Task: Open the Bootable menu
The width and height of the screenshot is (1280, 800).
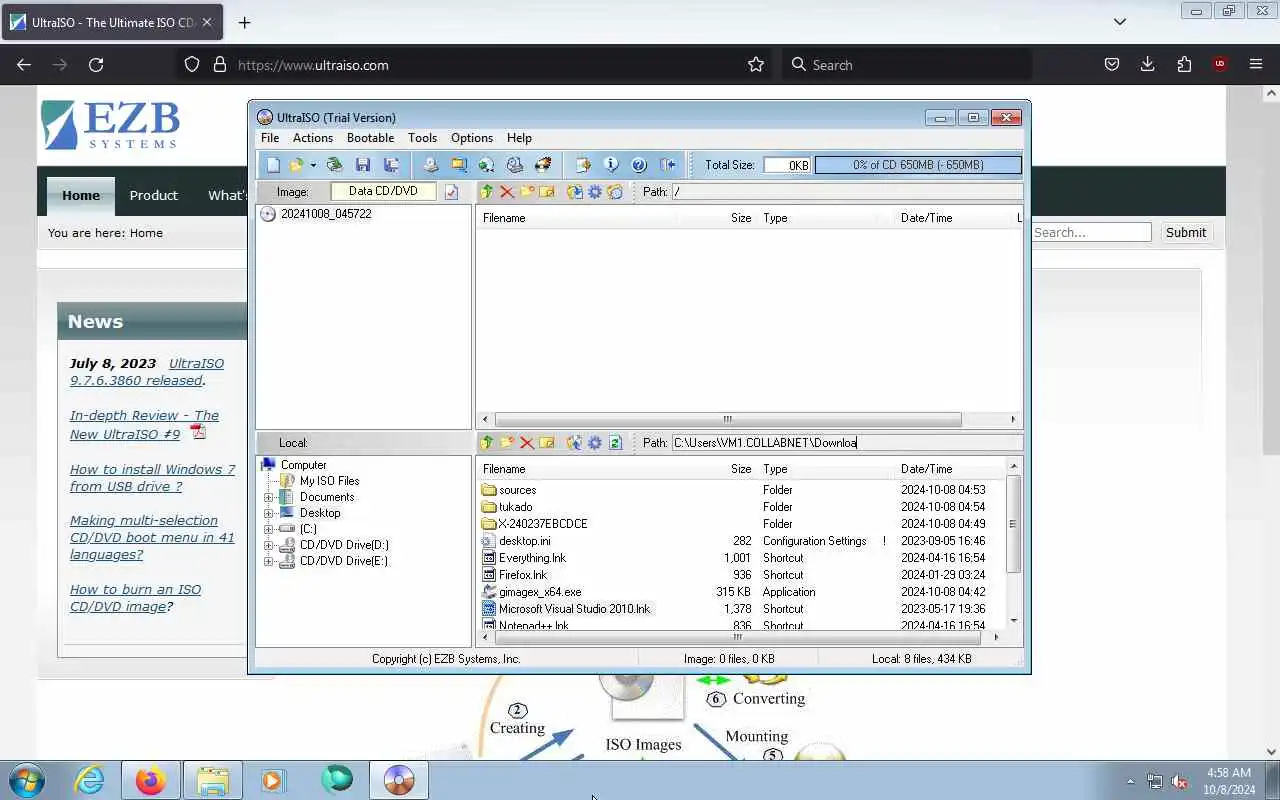Action: click(370, 138)
